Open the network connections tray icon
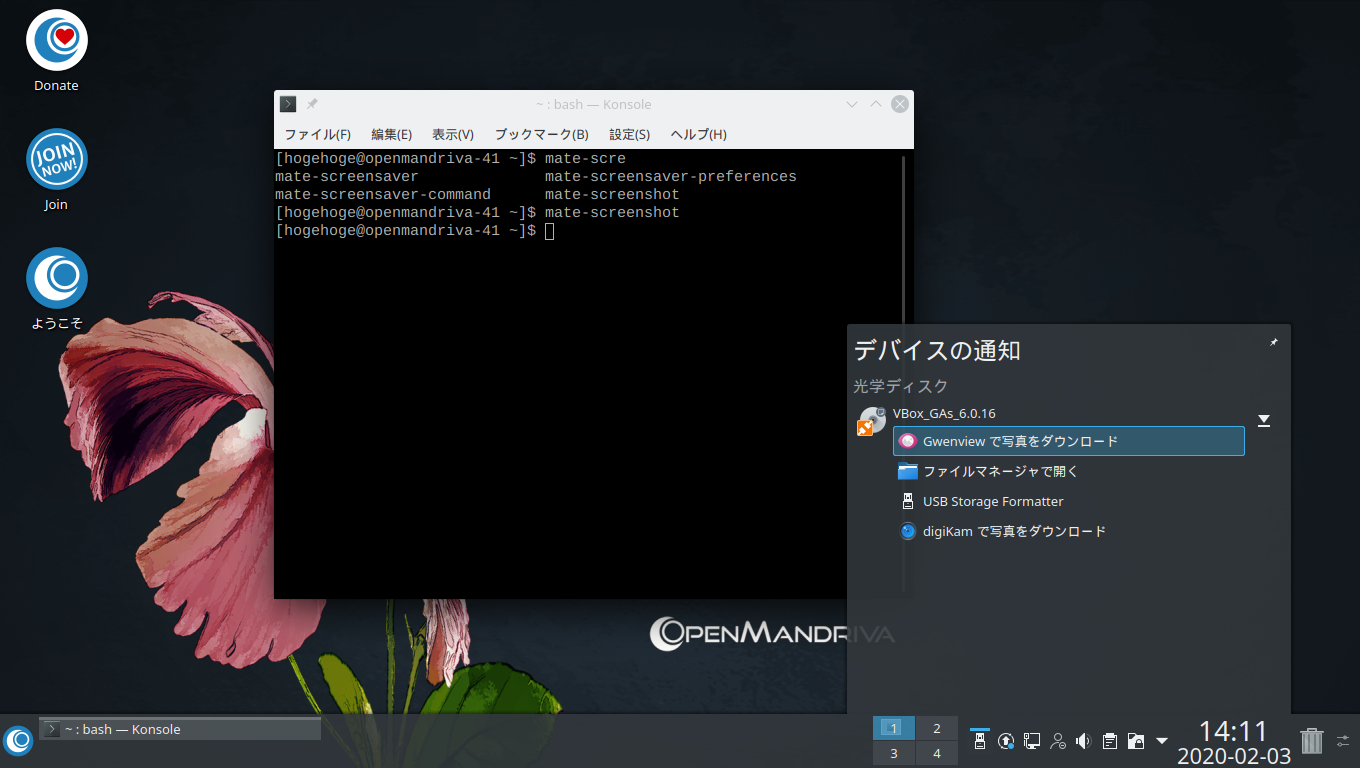The image size is (1360, 768). (x=1032, y=741)
